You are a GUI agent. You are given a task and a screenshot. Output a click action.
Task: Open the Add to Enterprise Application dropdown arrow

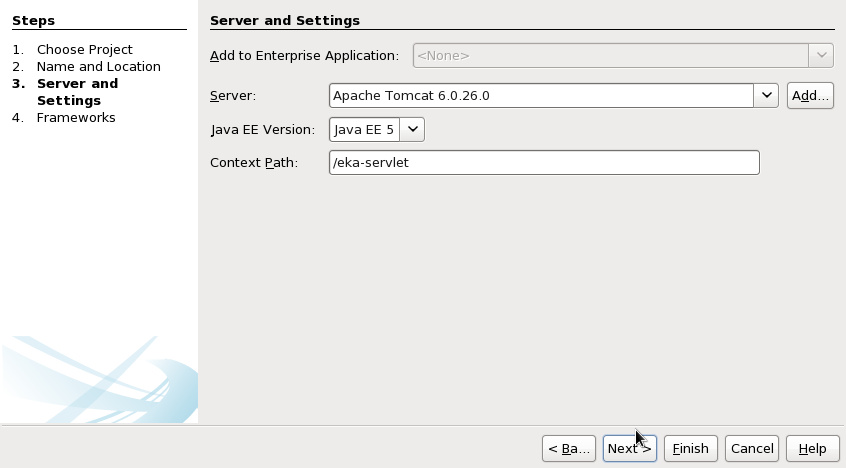pyautogui.click(x=821, y=56)
